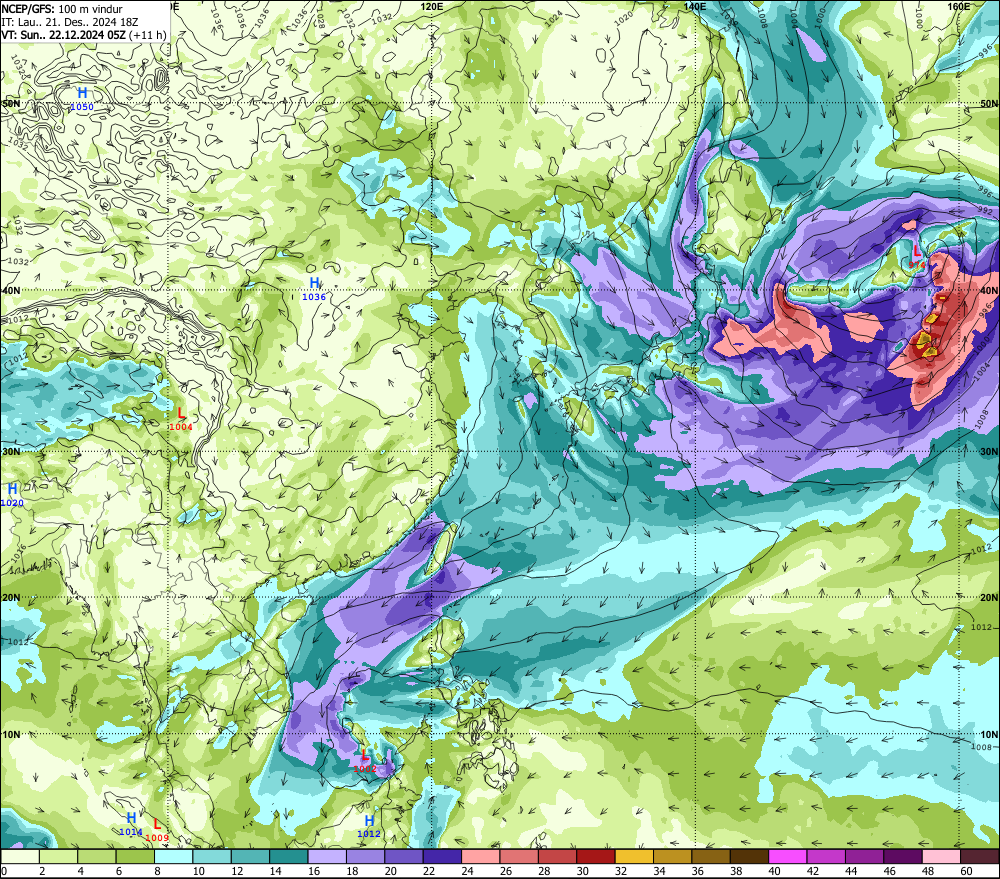This screenshot has height=879, width=1000.
Task: Select the L 1009 low pressure marker
Action: click(157, 829)
